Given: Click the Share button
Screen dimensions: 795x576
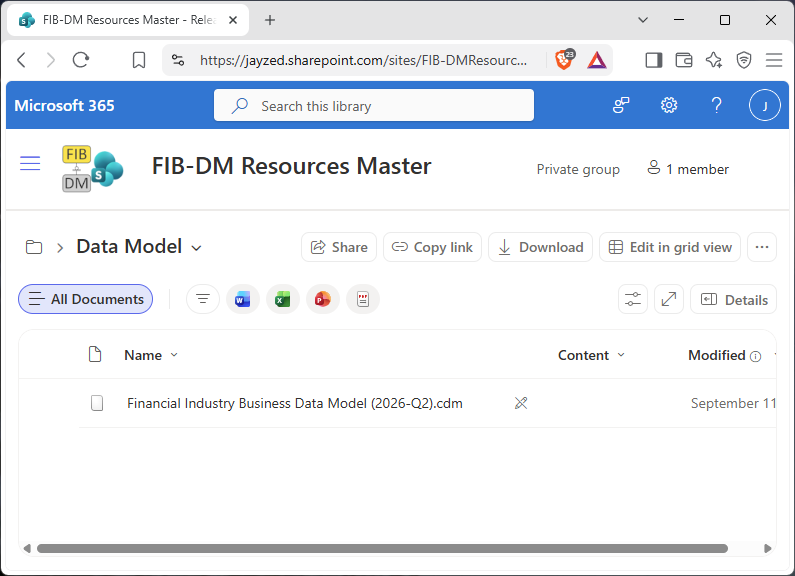Looking at the screenshot, I should click(x=339, y=247).
